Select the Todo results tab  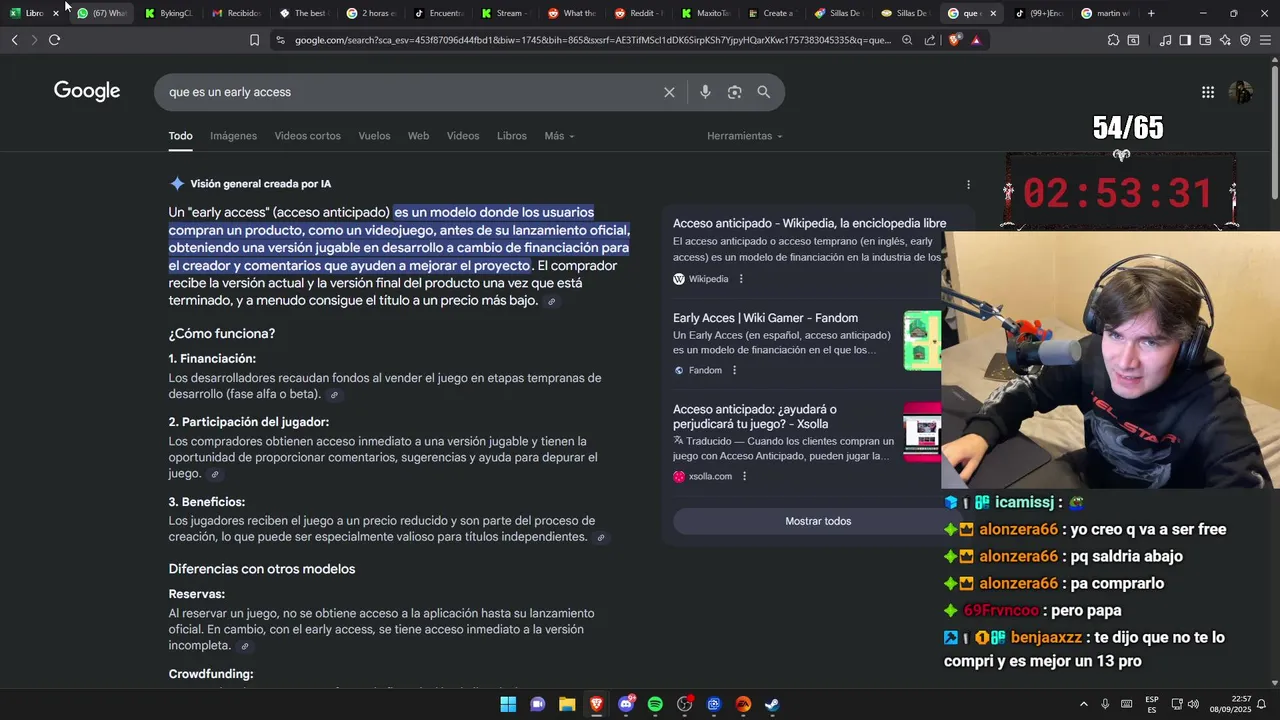180,136
